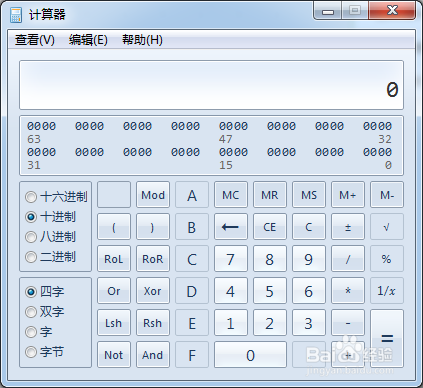Click the equals button
The width and height of the screenshot is (423, 388).
[387, 339]
